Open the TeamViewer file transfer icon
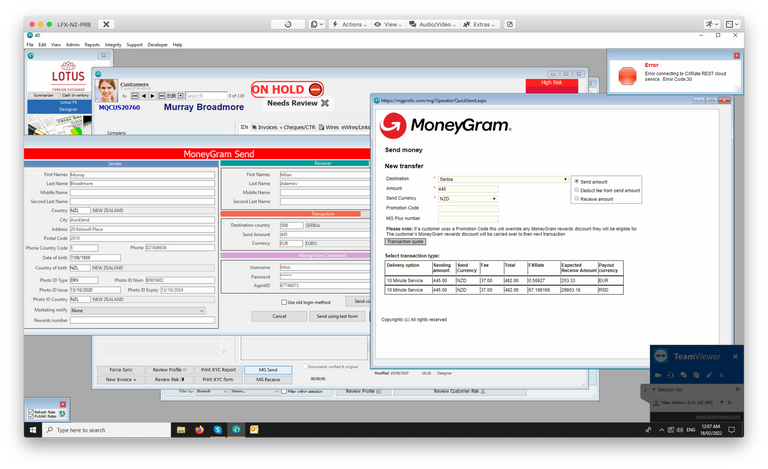The image size is (768, 469). pos(696,375)
